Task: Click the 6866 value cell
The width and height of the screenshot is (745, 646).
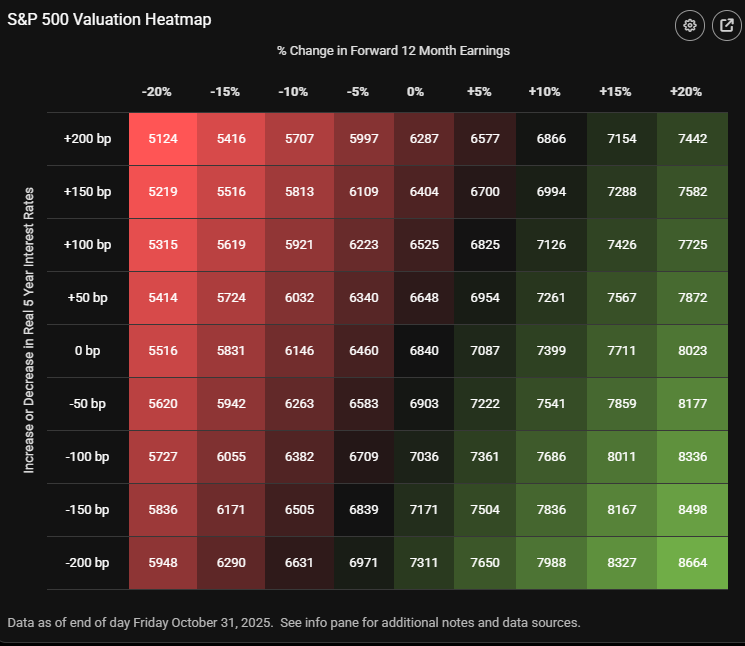Action: 551,139
